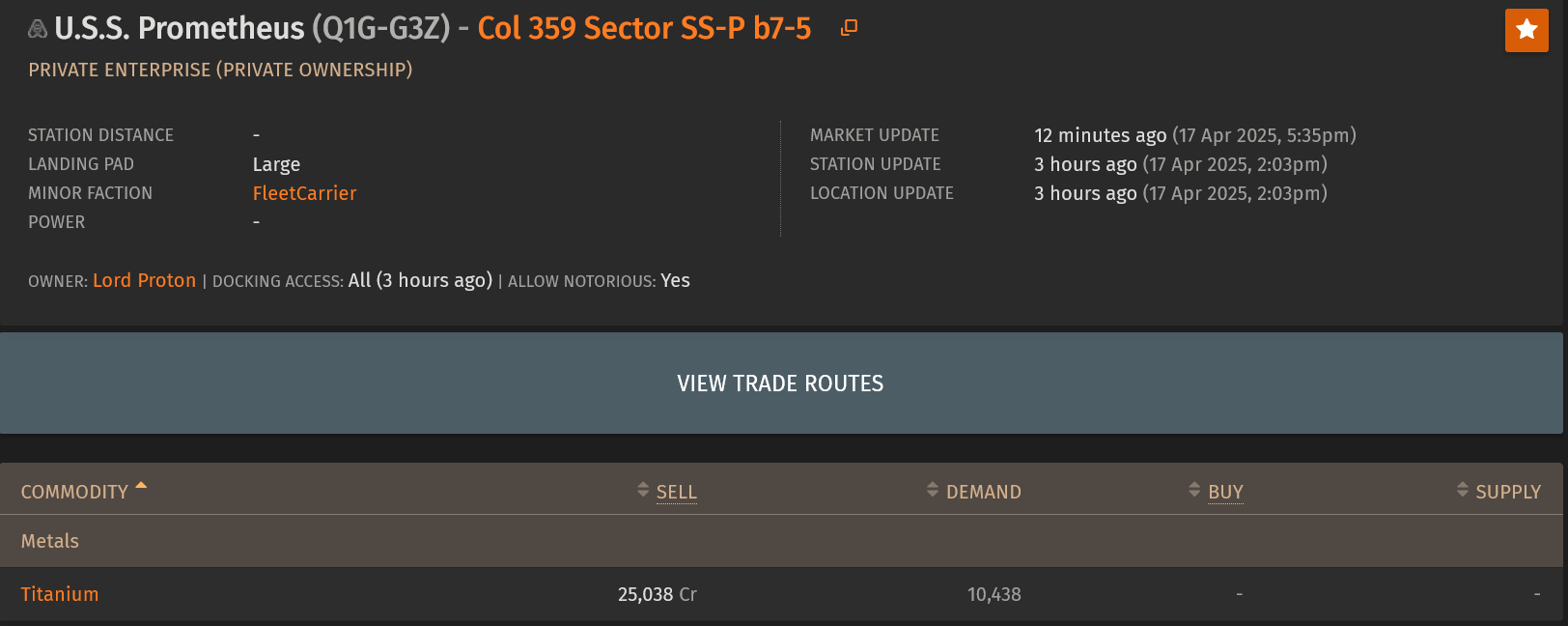Click the BUY column header label

point(1225,492)
